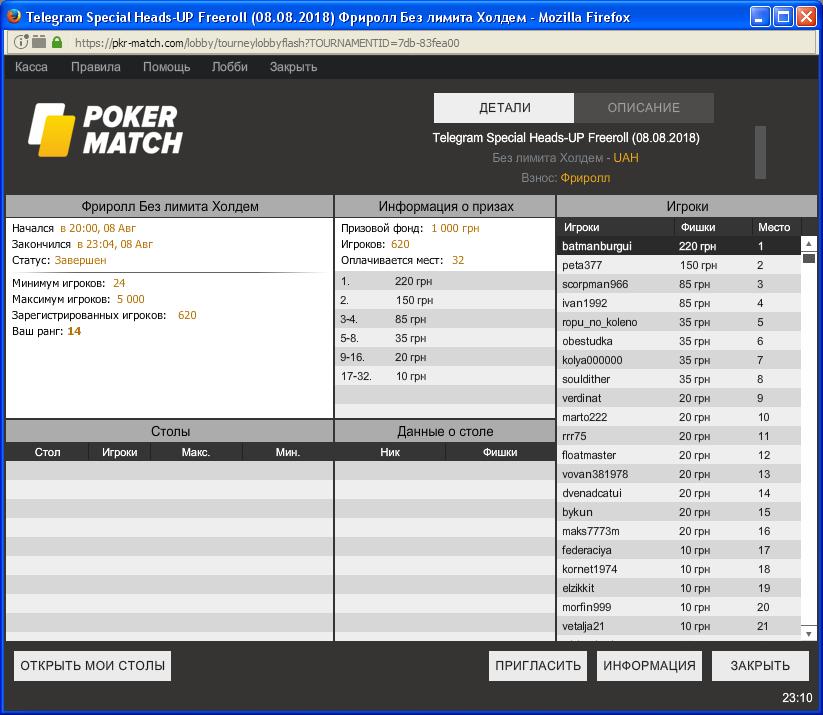
Task: Open the Касса menu
Action: 31,67
